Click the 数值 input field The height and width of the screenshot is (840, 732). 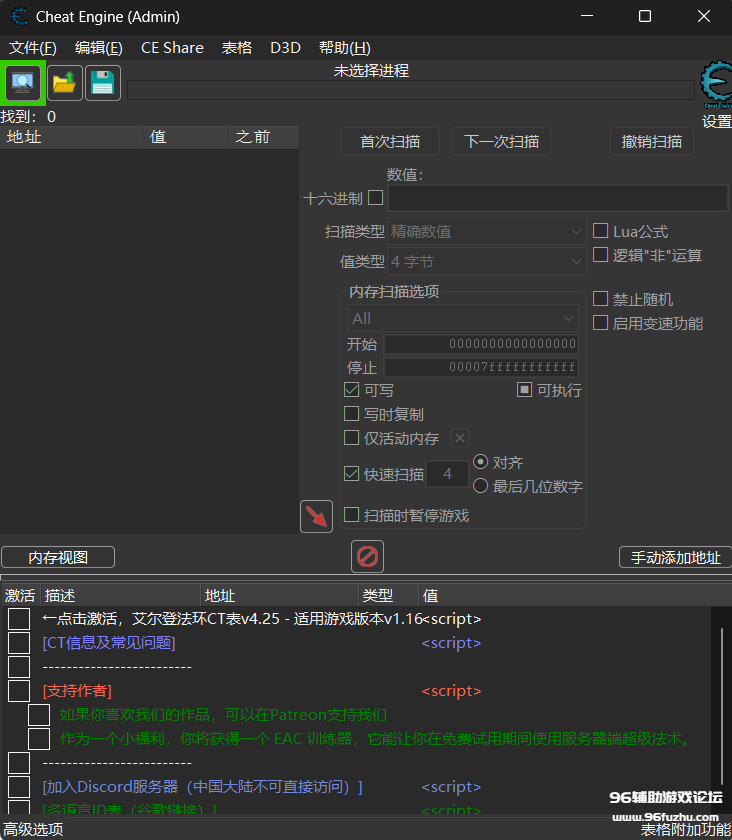pos(557,198)
